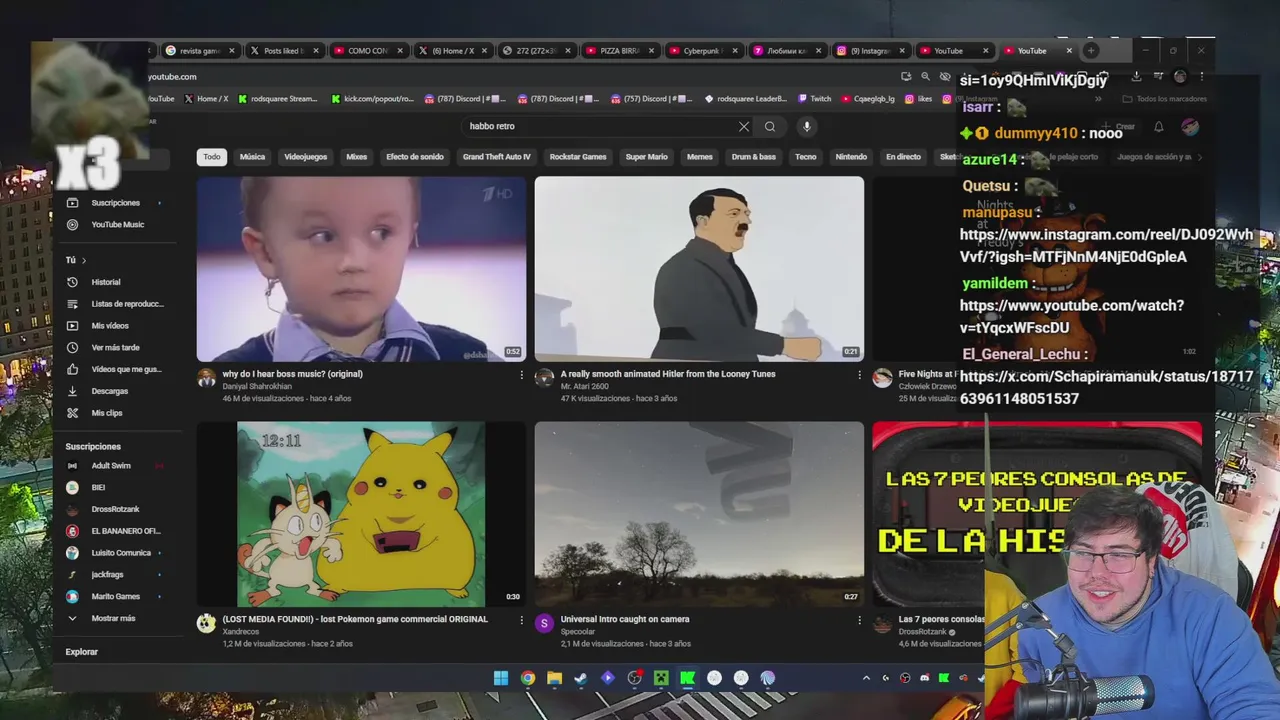This screenshot has width=1280, height=720.
Task: Select the Grand Theft Auto IV chip
Action: (x=496, y=157)
